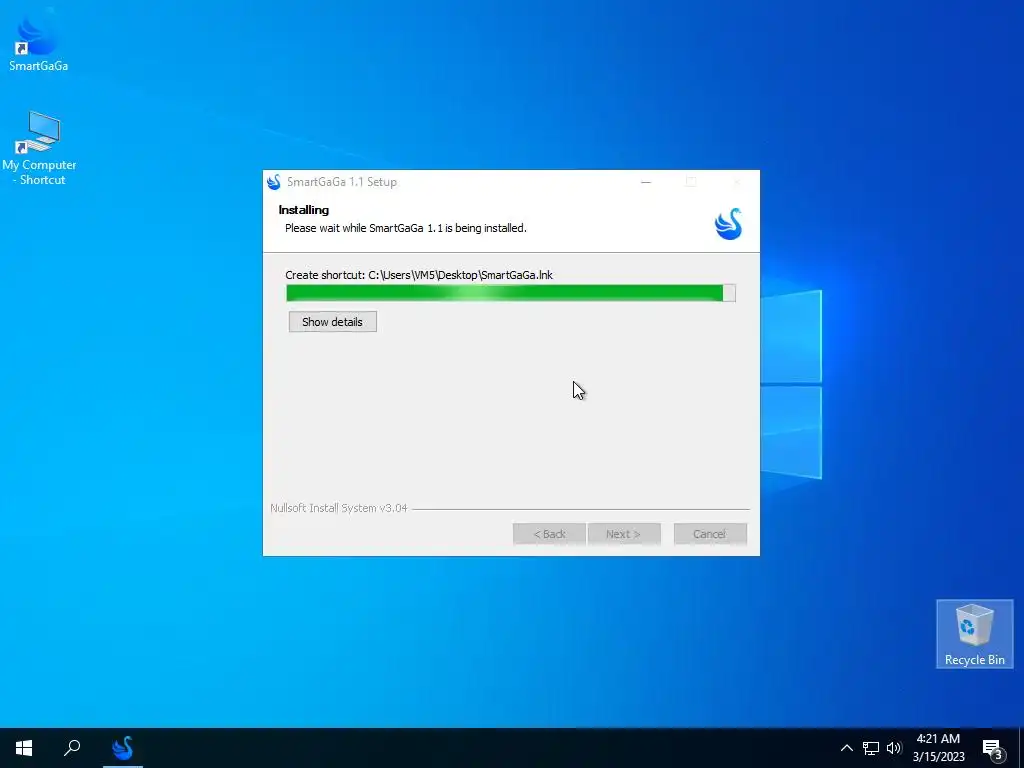Select the Recycle Bin icon
The image size is (1024, 768).
[x=974, y=634]
